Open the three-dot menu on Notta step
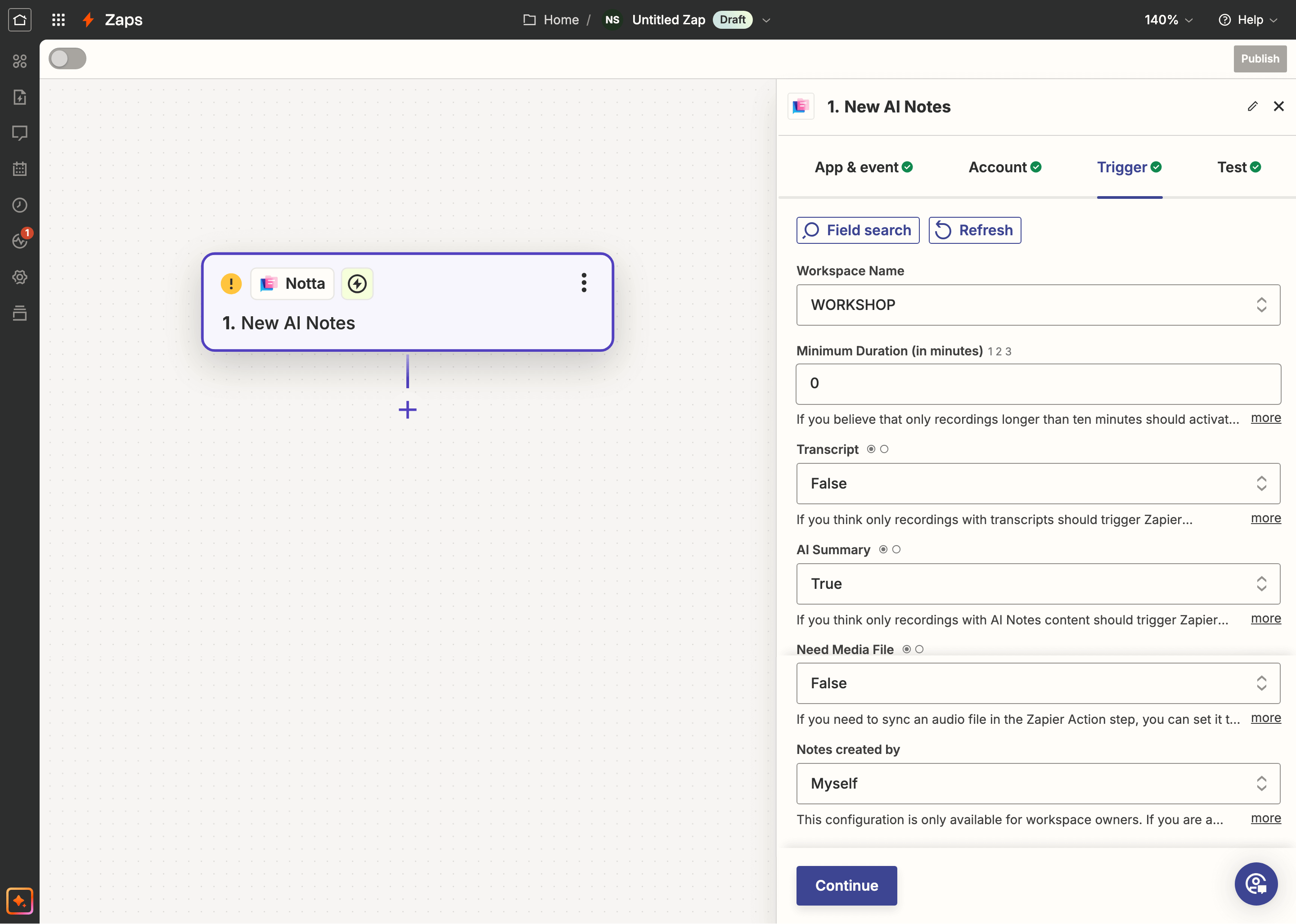 [x=584, y=283]
